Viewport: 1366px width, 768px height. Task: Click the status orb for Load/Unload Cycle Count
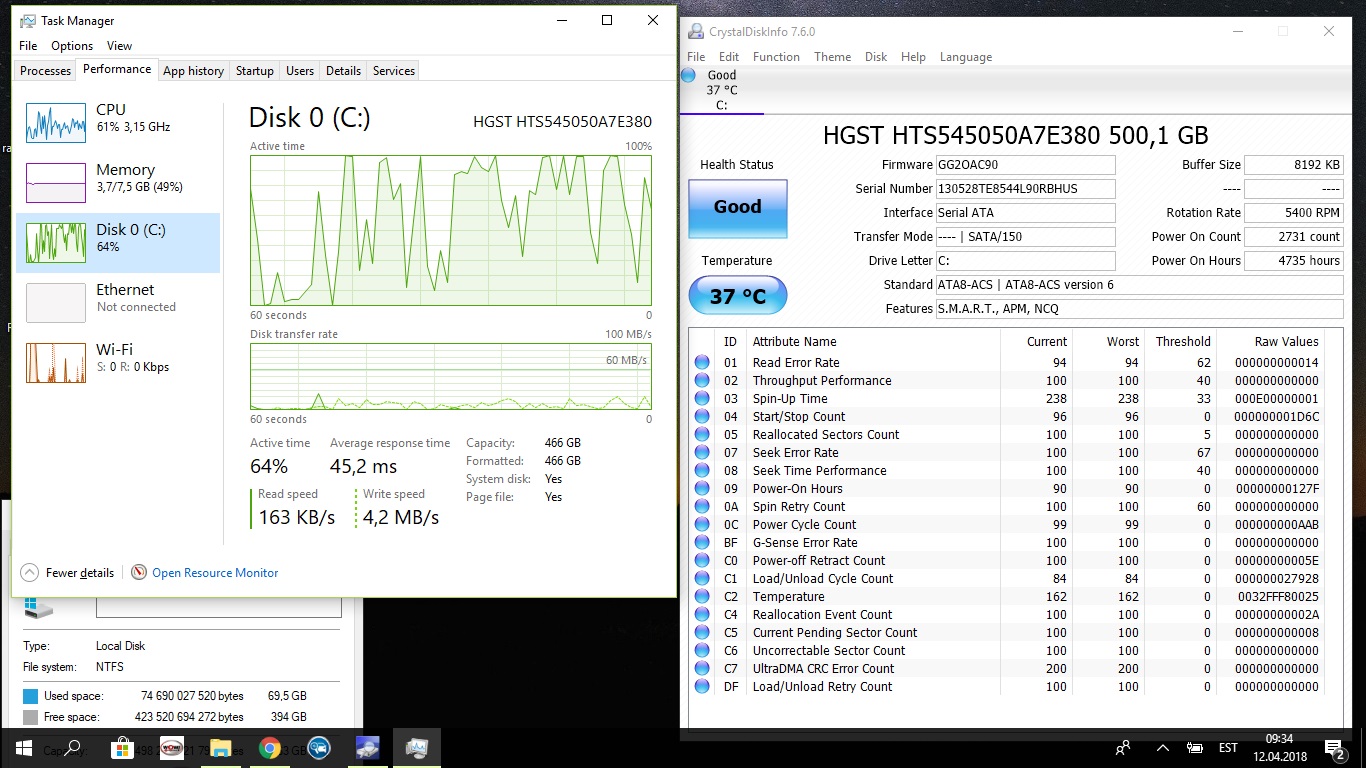pos(702,579)
